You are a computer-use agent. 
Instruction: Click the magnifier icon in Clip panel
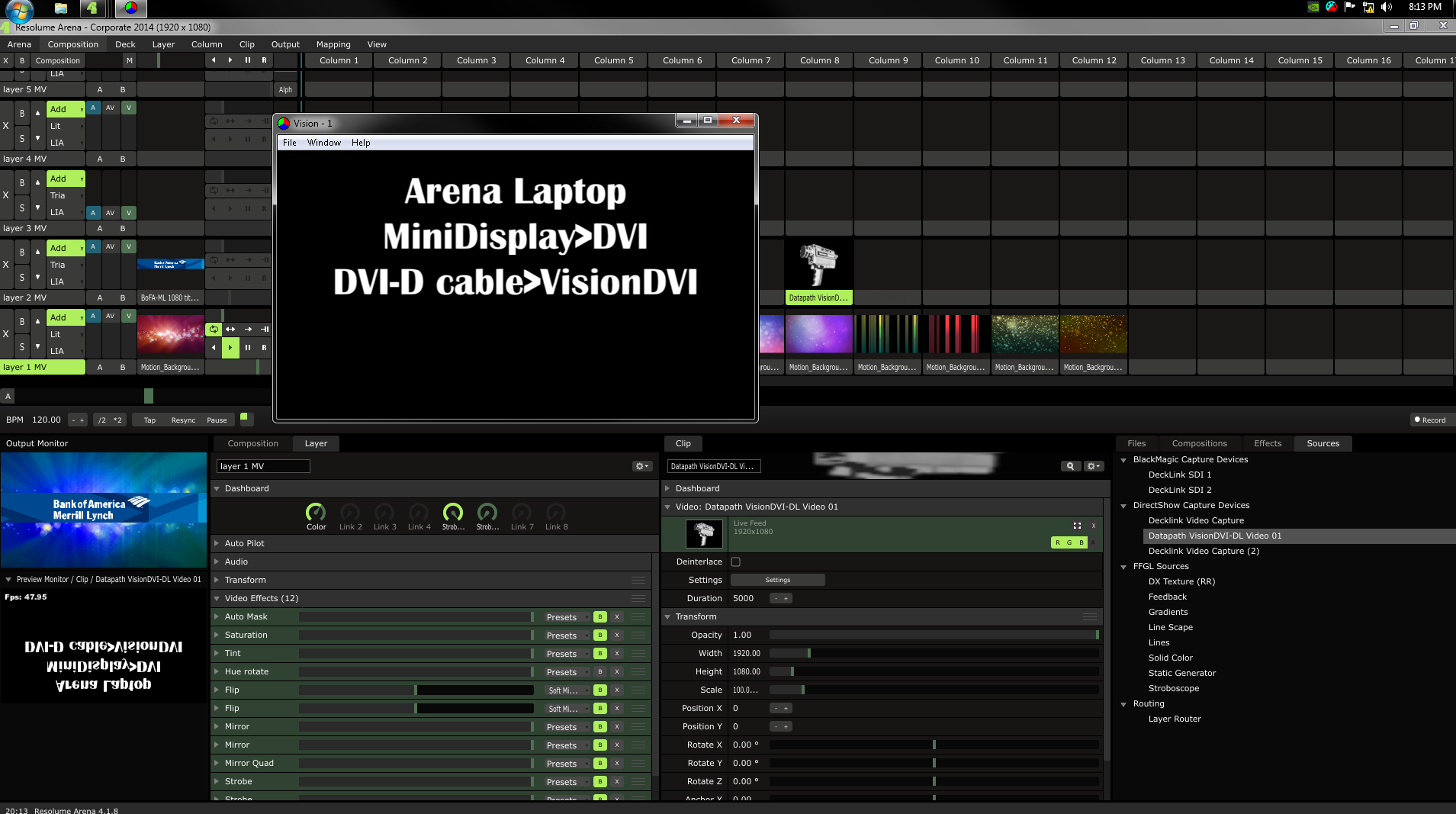1070,466
